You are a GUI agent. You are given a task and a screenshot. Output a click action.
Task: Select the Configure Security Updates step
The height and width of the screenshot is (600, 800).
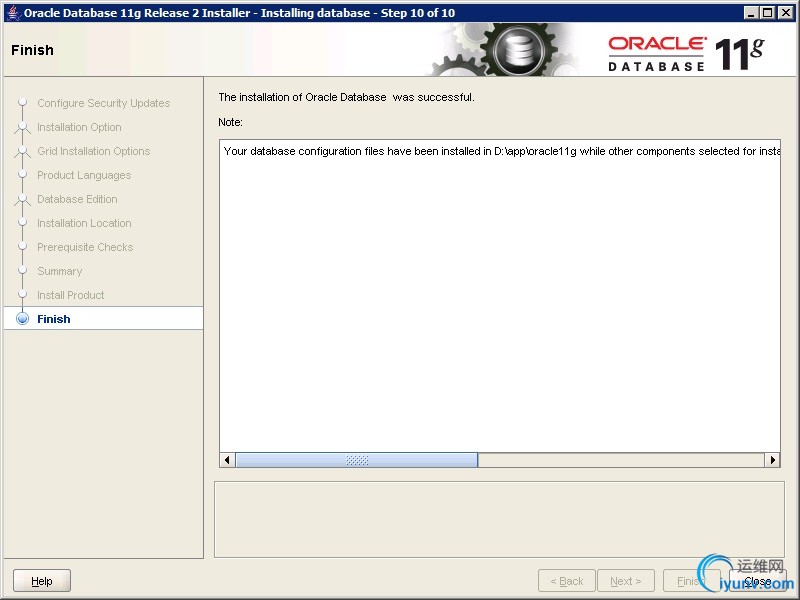click(x=104, y=103)
